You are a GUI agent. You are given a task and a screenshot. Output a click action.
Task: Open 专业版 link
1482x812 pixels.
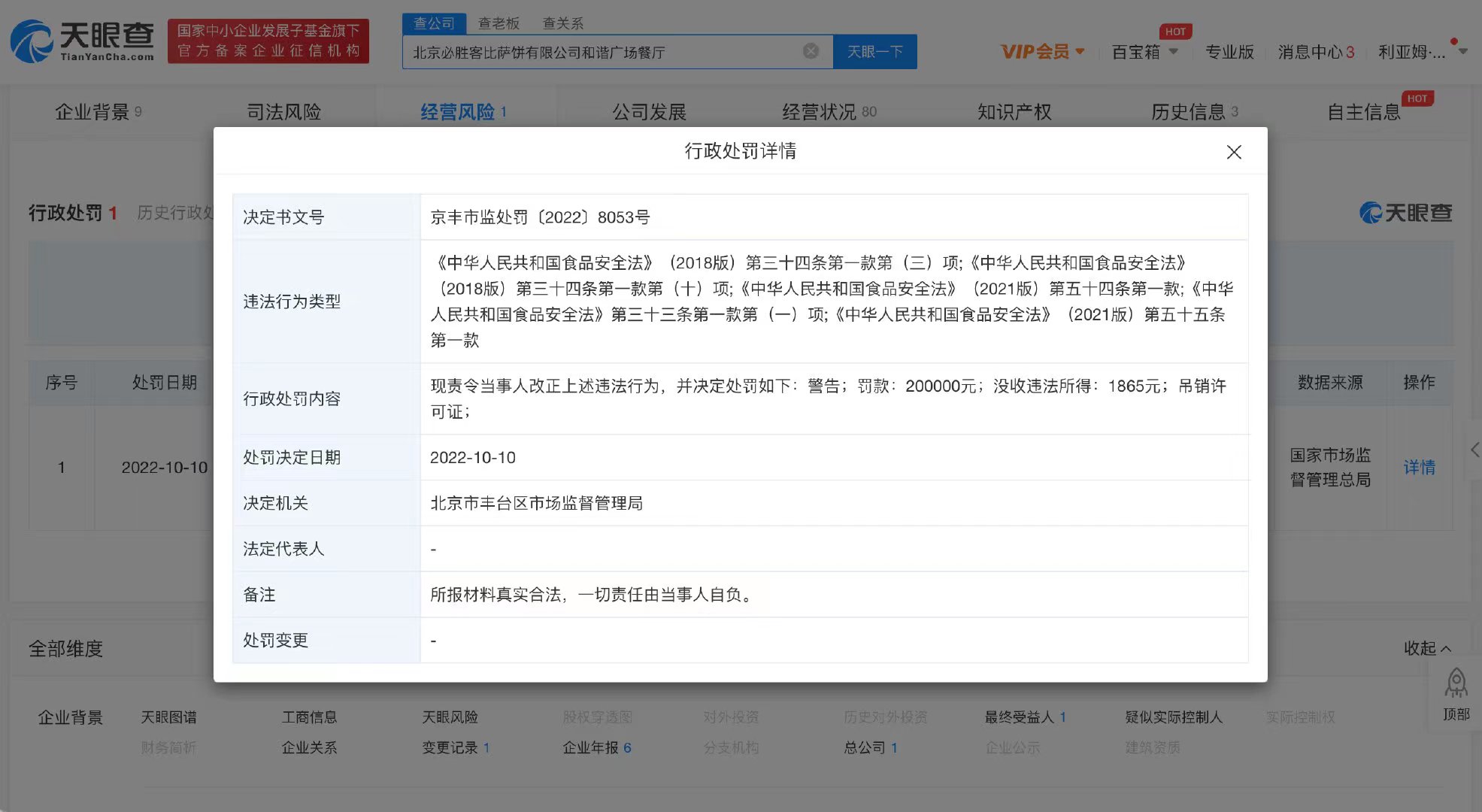click(1229, 52)
